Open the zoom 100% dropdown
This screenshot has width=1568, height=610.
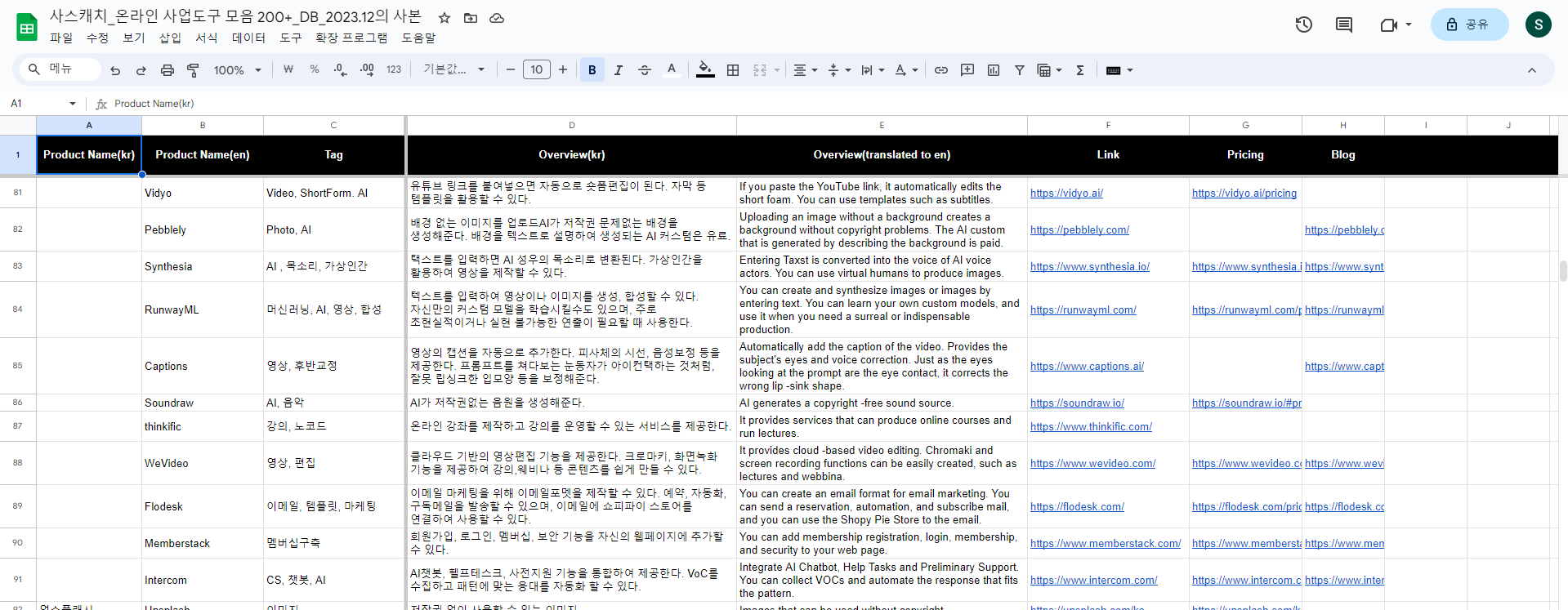pyautogui.click(x=237, y=70)
